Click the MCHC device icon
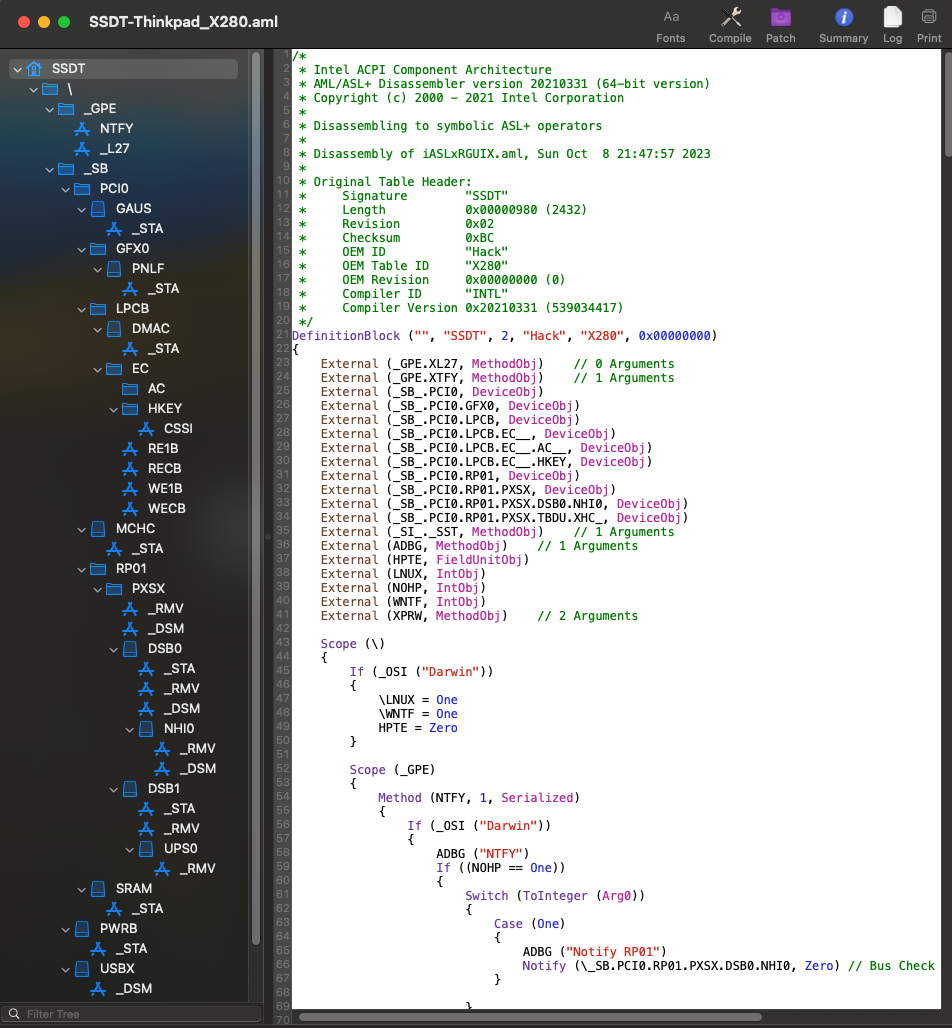952x1028 pixels. coord(98,528)
